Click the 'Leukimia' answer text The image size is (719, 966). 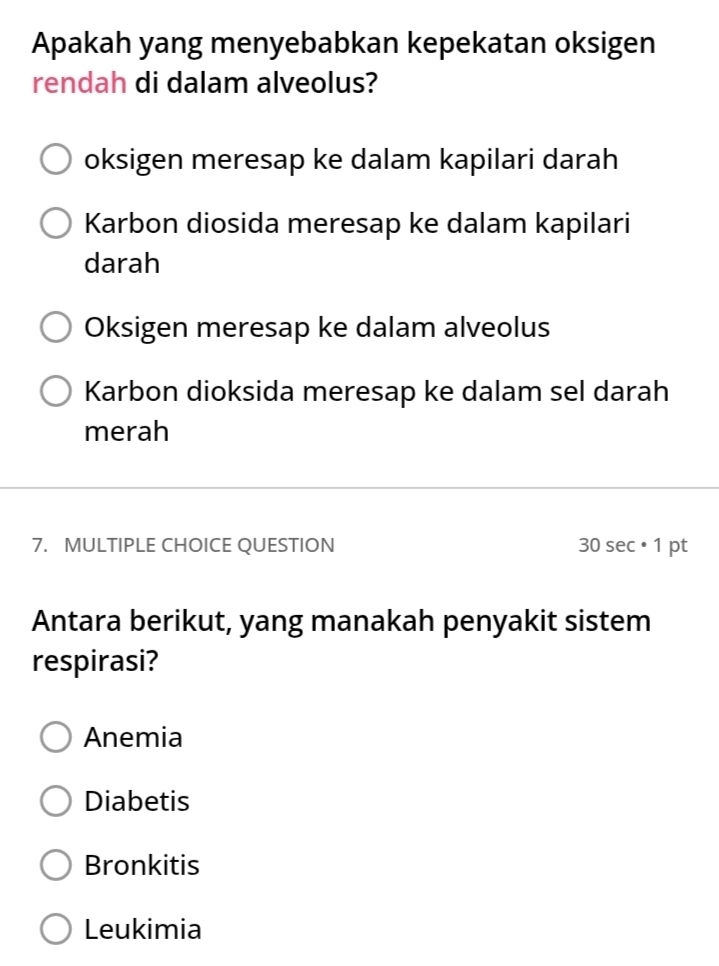[143, 930]
